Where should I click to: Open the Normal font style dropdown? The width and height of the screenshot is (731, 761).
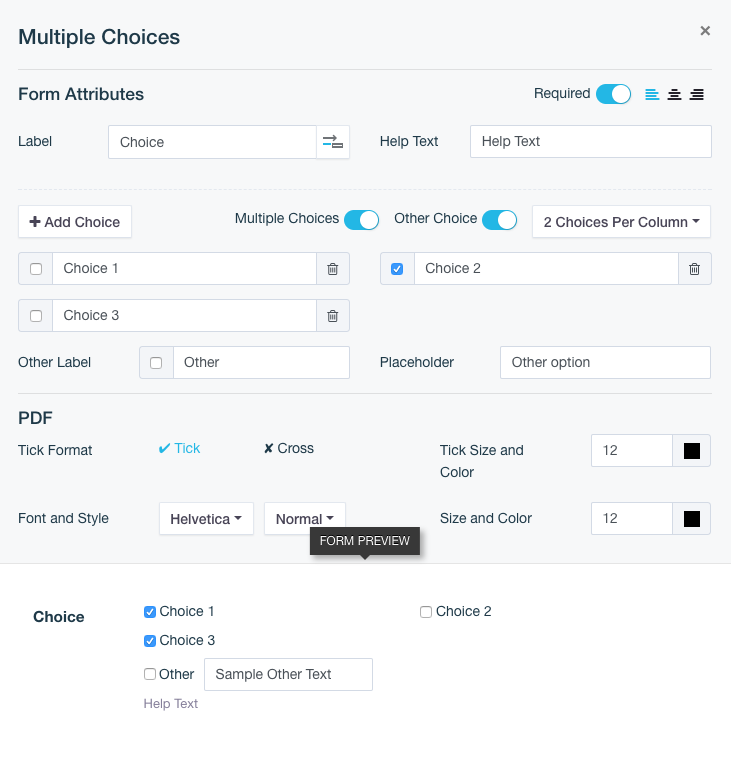tap(305, 519)
